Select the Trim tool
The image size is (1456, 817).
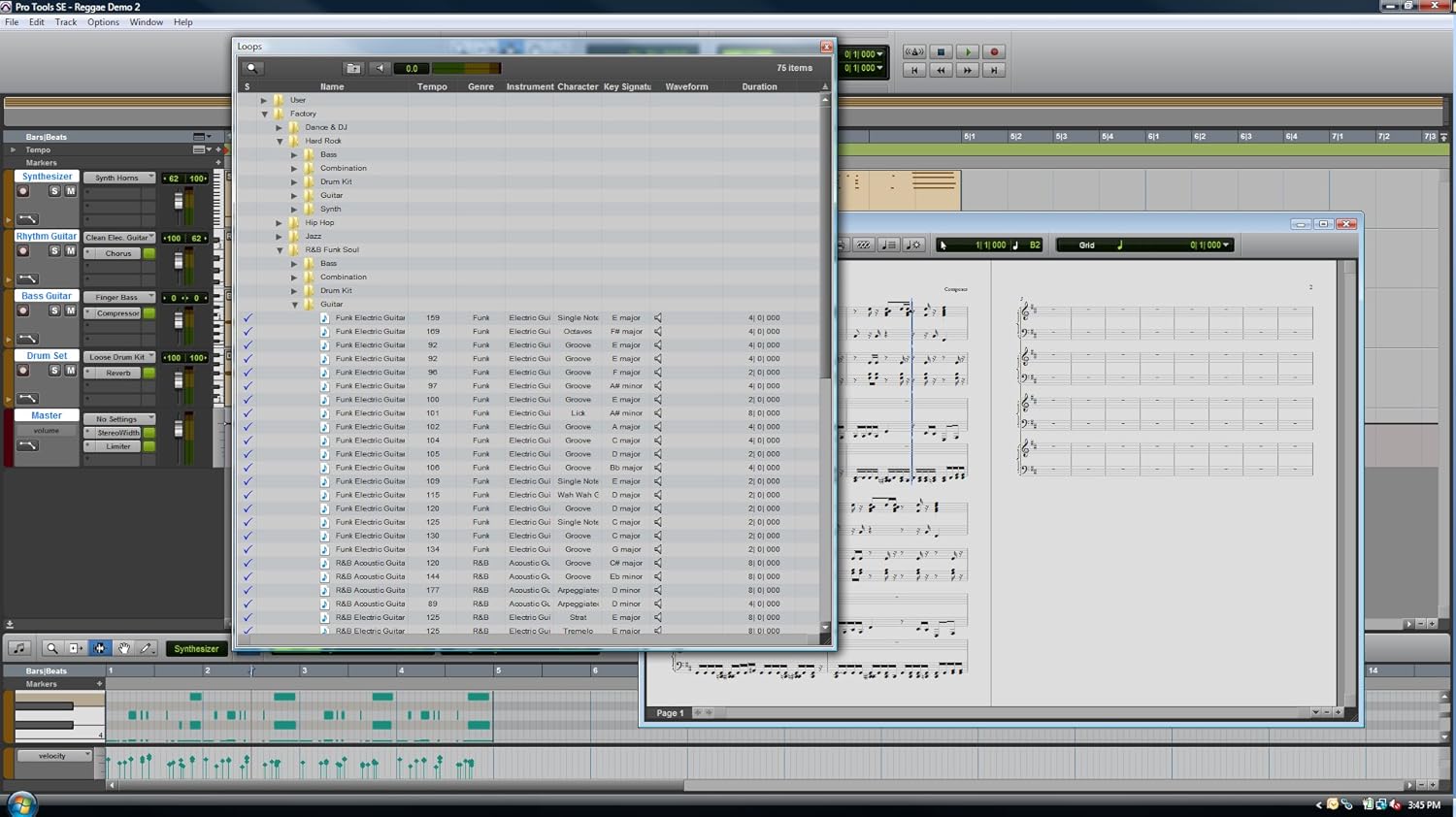pos(76,647)
